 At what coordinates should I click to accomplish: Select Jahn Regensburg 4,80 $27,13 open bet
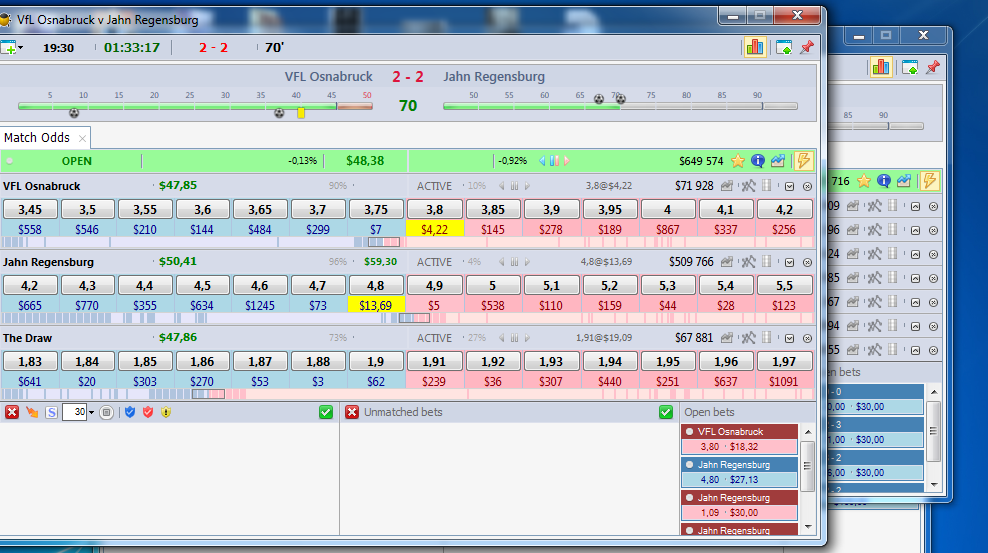point(739,472)
